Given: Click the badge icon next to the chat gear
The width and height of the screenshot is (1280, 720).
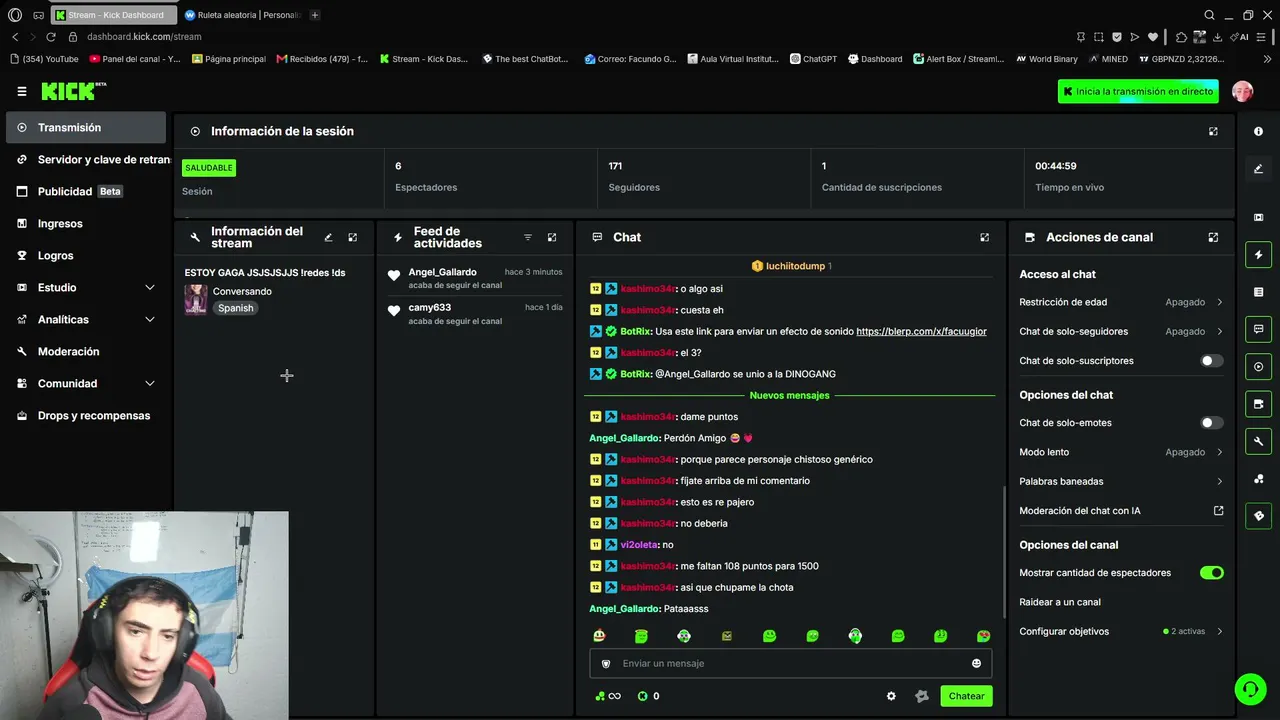Looking at the screenshot, I should [922, 696].
